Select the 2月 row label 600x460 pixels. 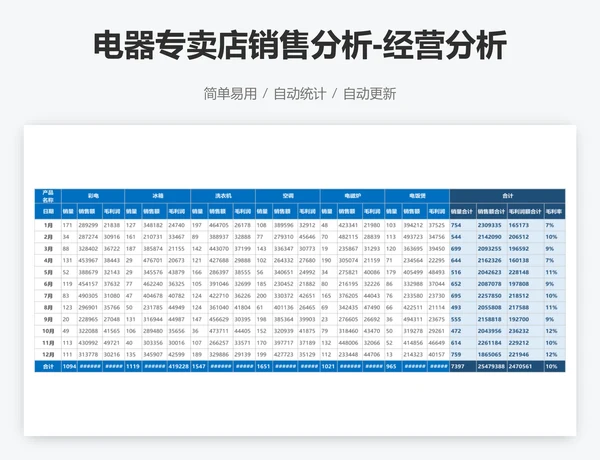pyautogui.click(x=48, y=237)
